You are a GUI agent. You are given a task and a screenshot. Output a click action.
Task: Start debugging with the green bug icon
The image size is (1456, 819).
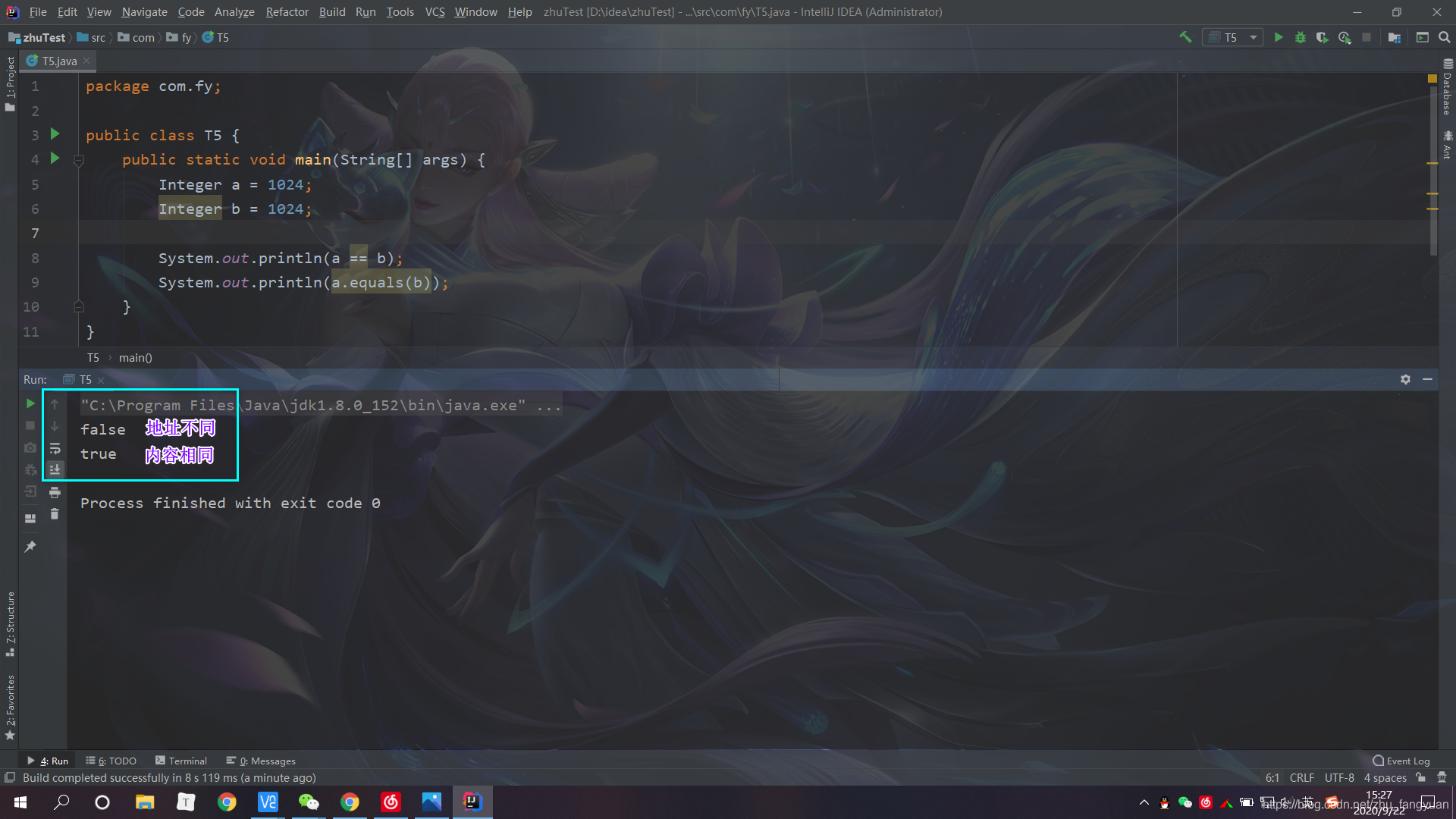point(1301,37)
